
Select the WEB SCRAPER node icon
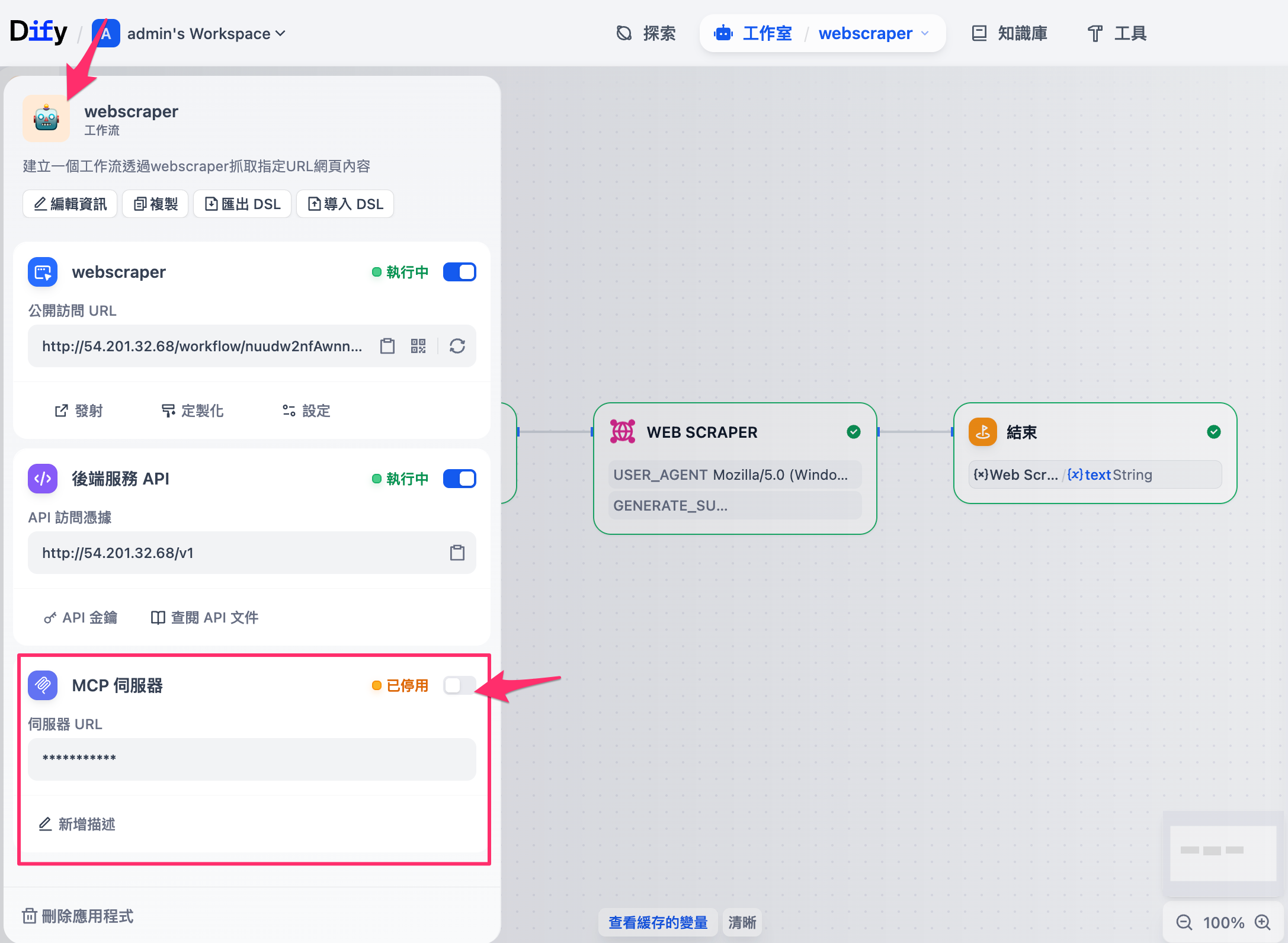(x=622, y=432)
